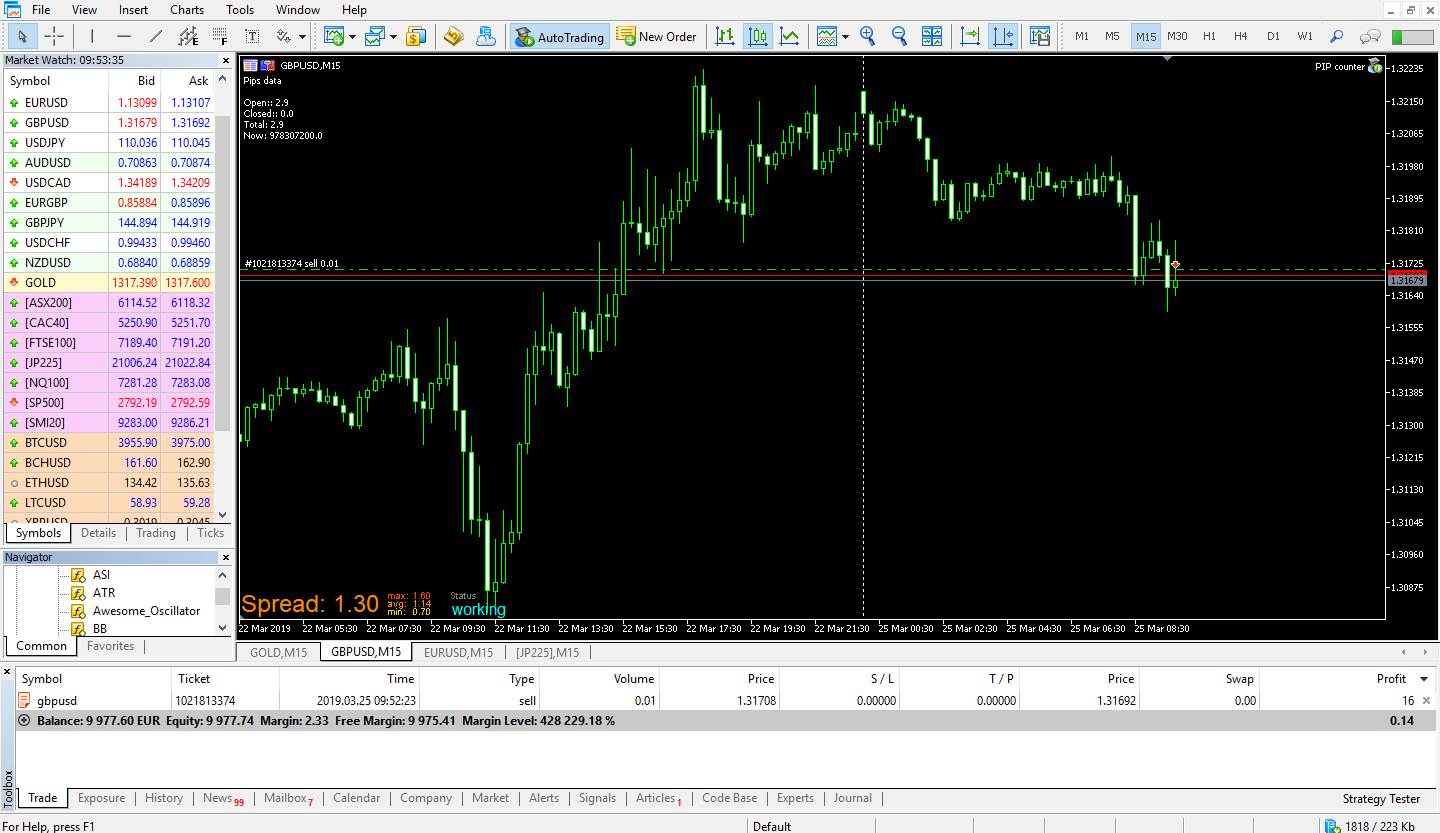Select the H1 timeframe
This screenshot has height=833, width=1440.
click(x=1209, y=37)
